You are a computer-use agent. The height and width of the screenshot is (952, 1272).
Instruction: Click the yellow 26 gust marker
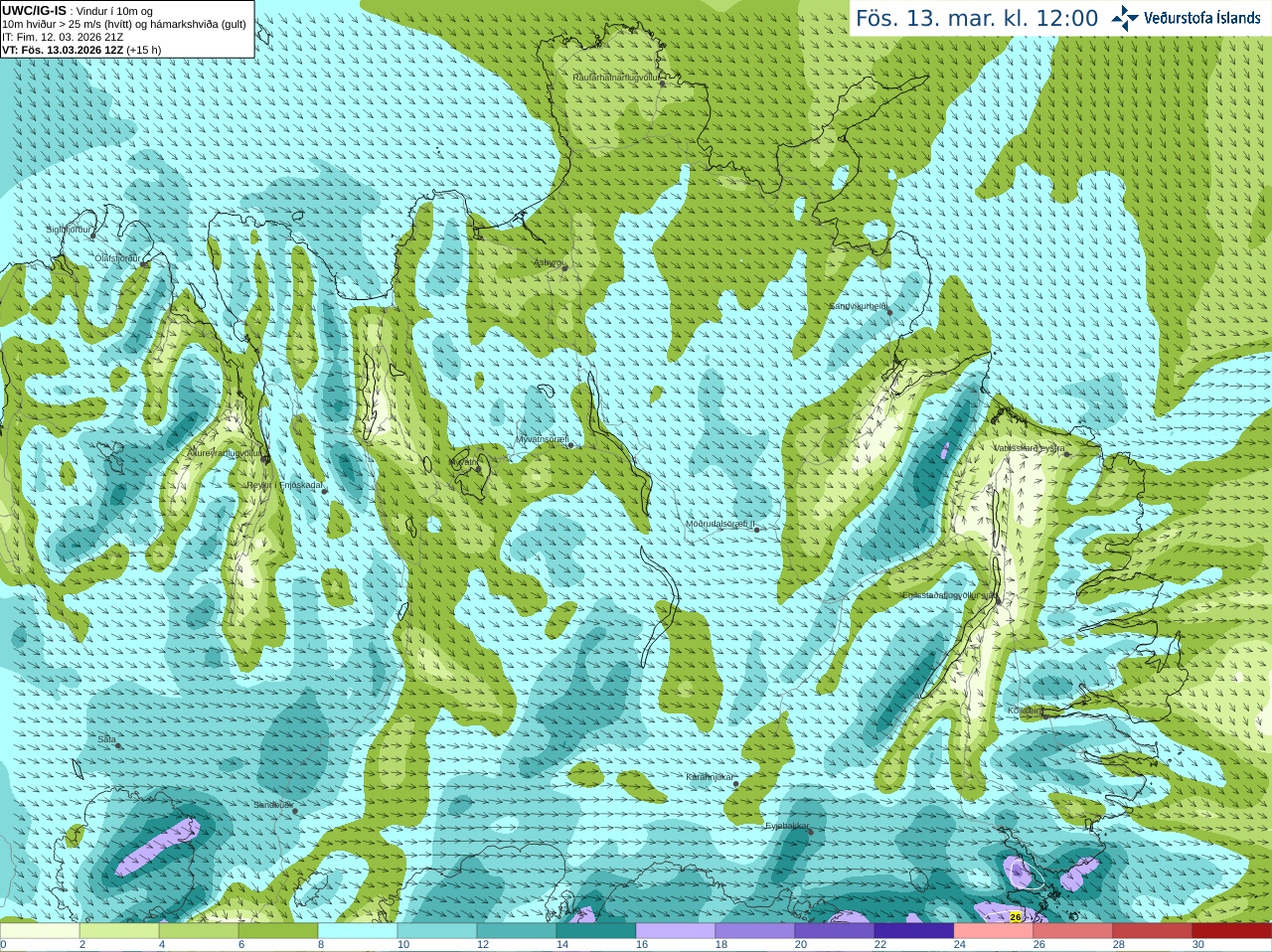click(x=1016, y=917)
